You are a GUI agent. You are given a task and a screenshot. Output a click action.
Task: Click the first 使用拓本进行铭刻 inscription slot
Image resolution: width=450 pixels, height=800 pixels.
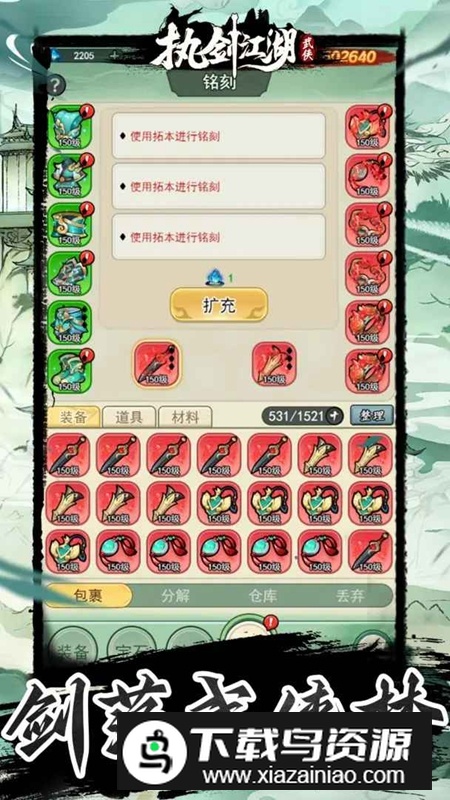pos(219,136)
